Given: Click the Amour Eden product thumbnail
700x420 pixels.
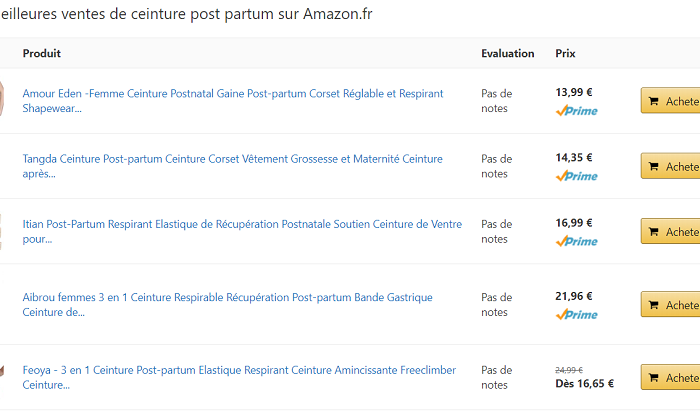Looking at the screenshot, I should click(x=2, y=99).
